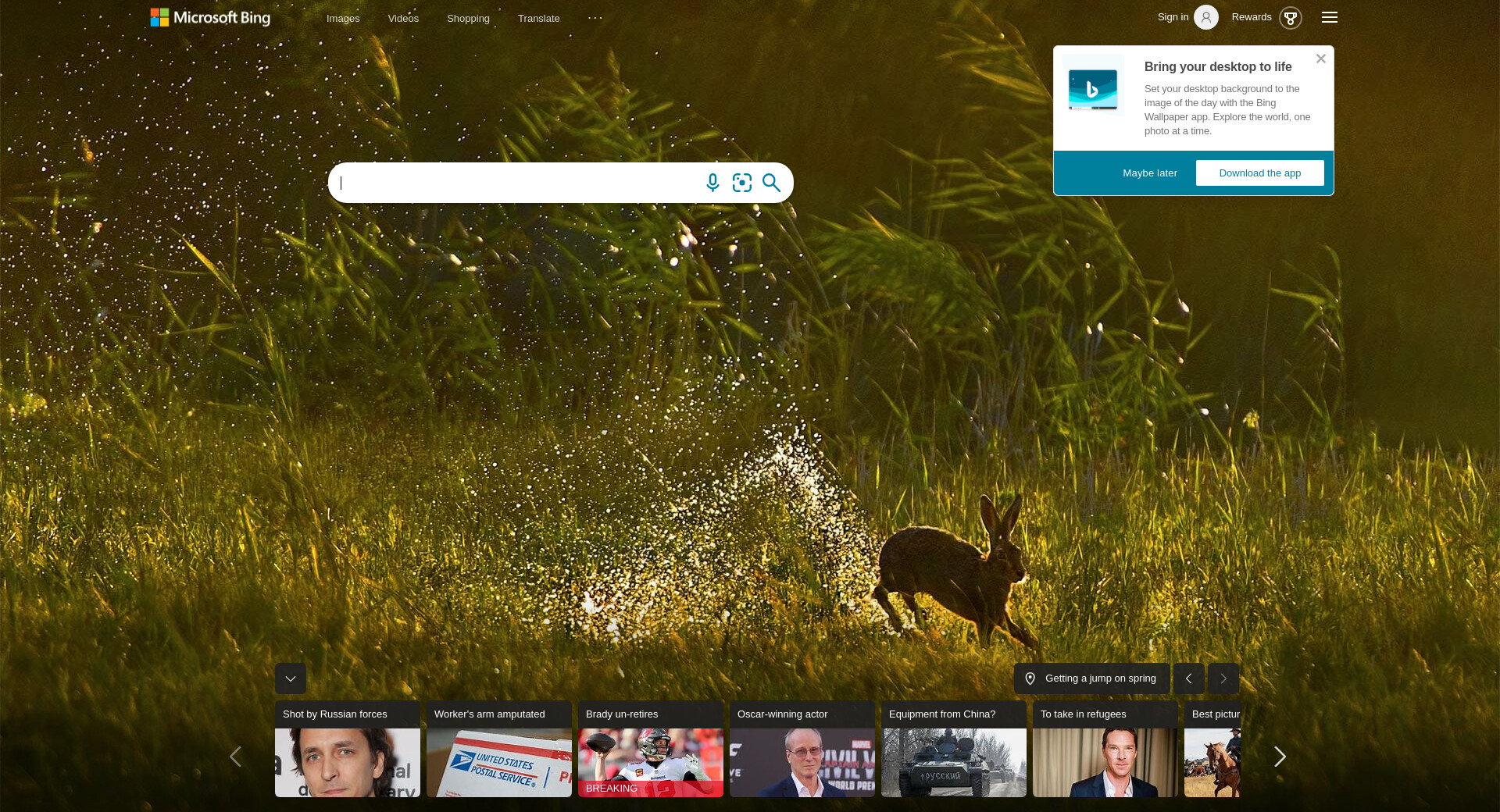1500x812 pixels.
Task: Click the magnifying glass search icon
Action: coord(771,183)
